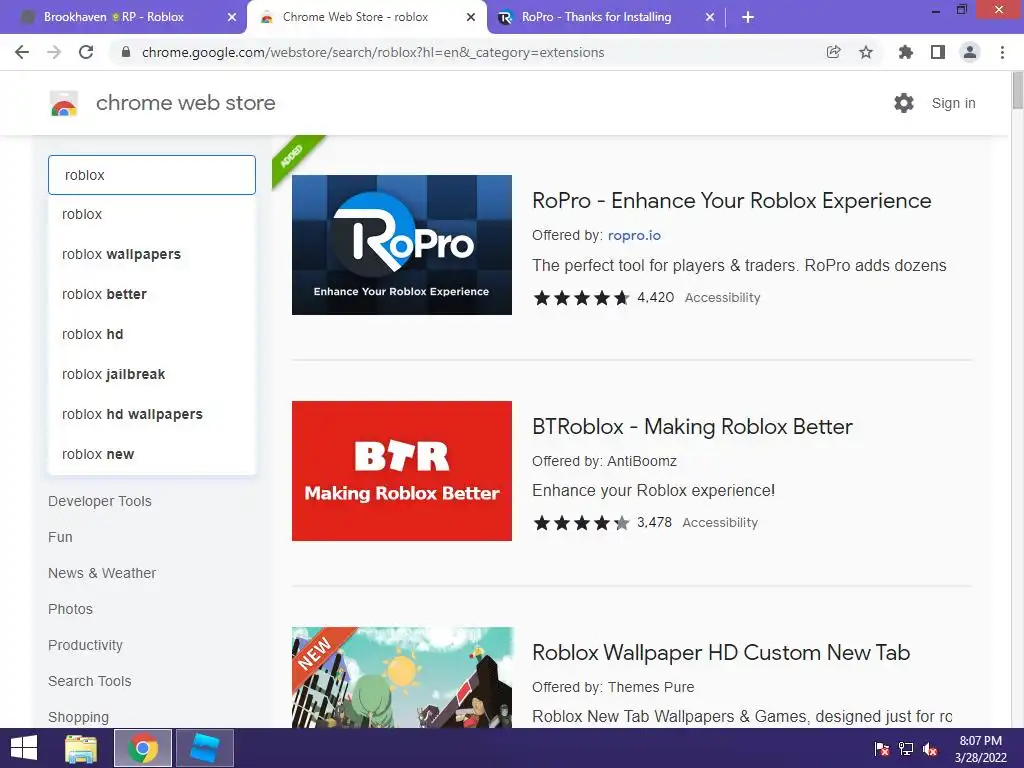Select the 'roblox hd' suggestion
The image size is (1024, 768).
click(x=152, y=334)
